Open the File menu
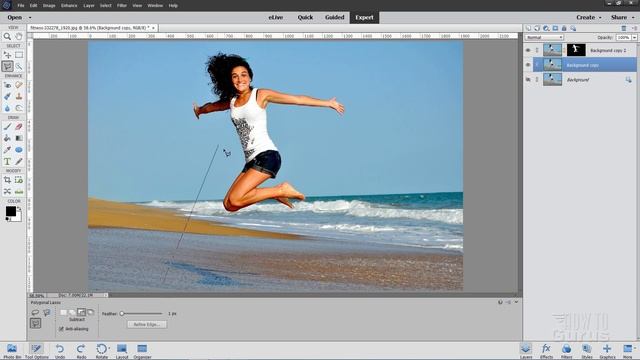This screenshot has width=640, height=360. (21, 6)
